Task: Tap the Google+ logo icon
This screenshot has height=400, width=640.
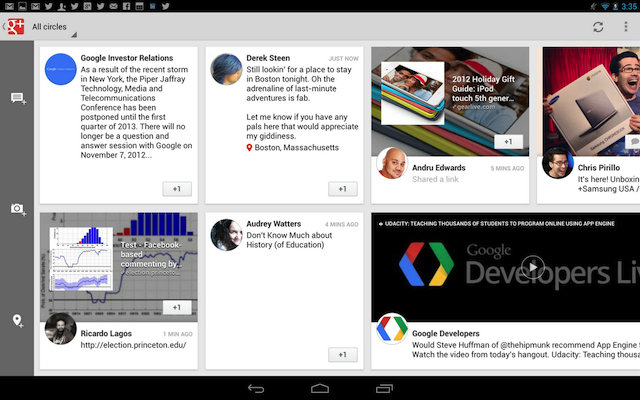Action: 14,26
